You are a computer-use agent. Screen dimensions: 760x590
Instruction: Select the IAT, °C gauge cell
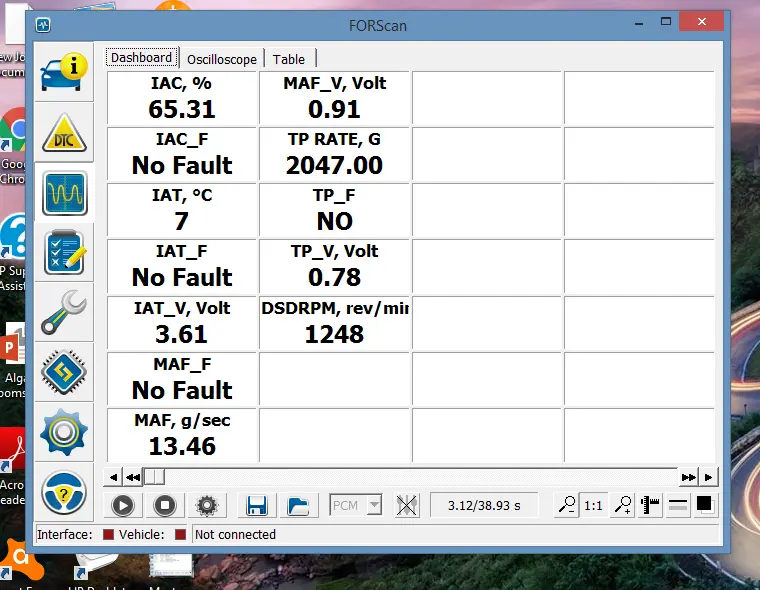pyautogui.click(x=182, y=210)
